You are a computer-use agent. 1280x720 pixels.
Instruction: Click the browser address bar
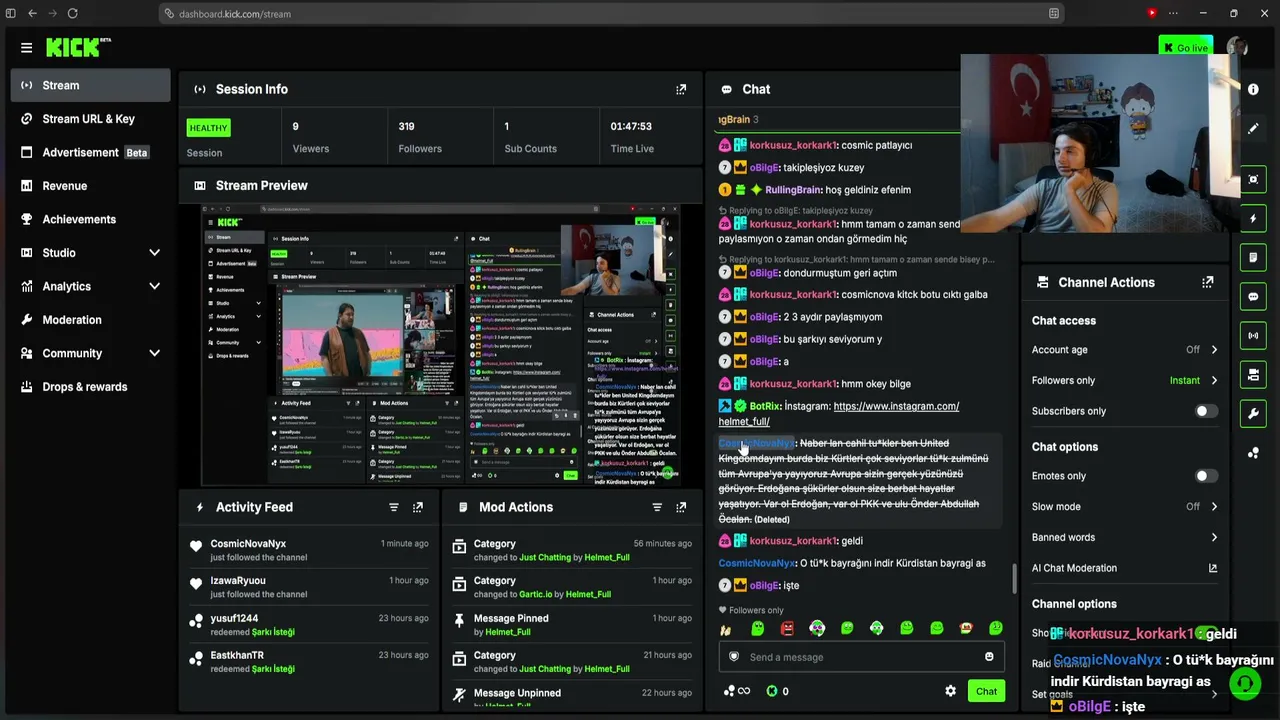click(x=614, y=13)
